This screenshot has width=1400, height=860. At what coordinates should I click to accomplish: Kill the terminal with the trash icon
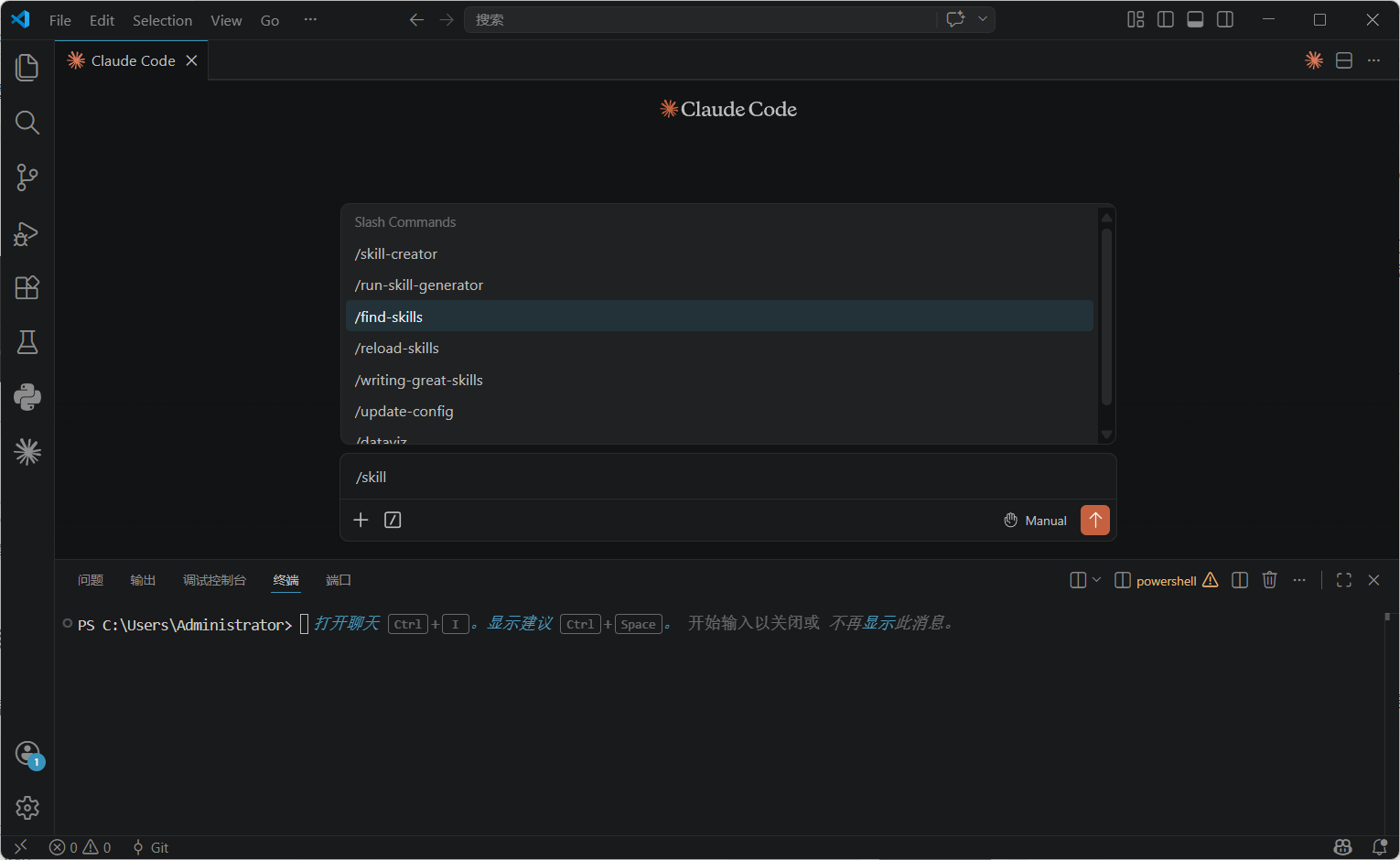[x=1269, y=580]
